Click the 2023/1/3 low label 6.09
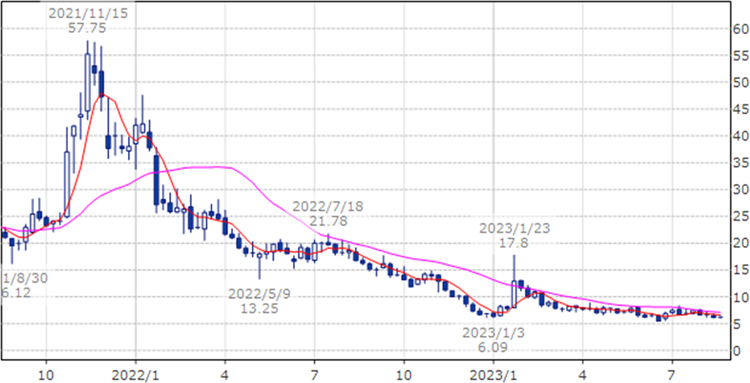The height and width of the screenshot is (383, 750). [x=493, y=348]
